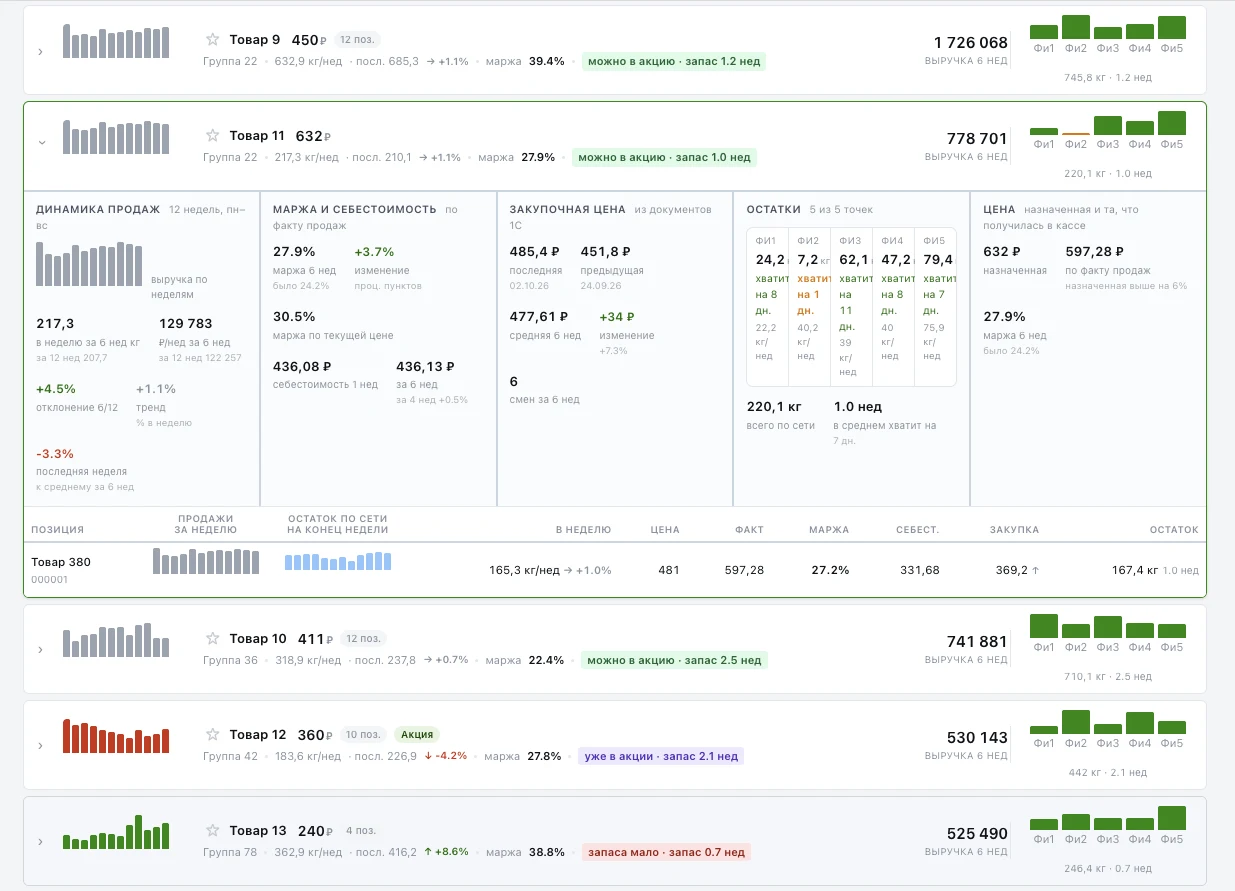The image size is (1235, 891).
Task: Open the "12 поз." badge of Товар 9
Action: click(359, 40)
